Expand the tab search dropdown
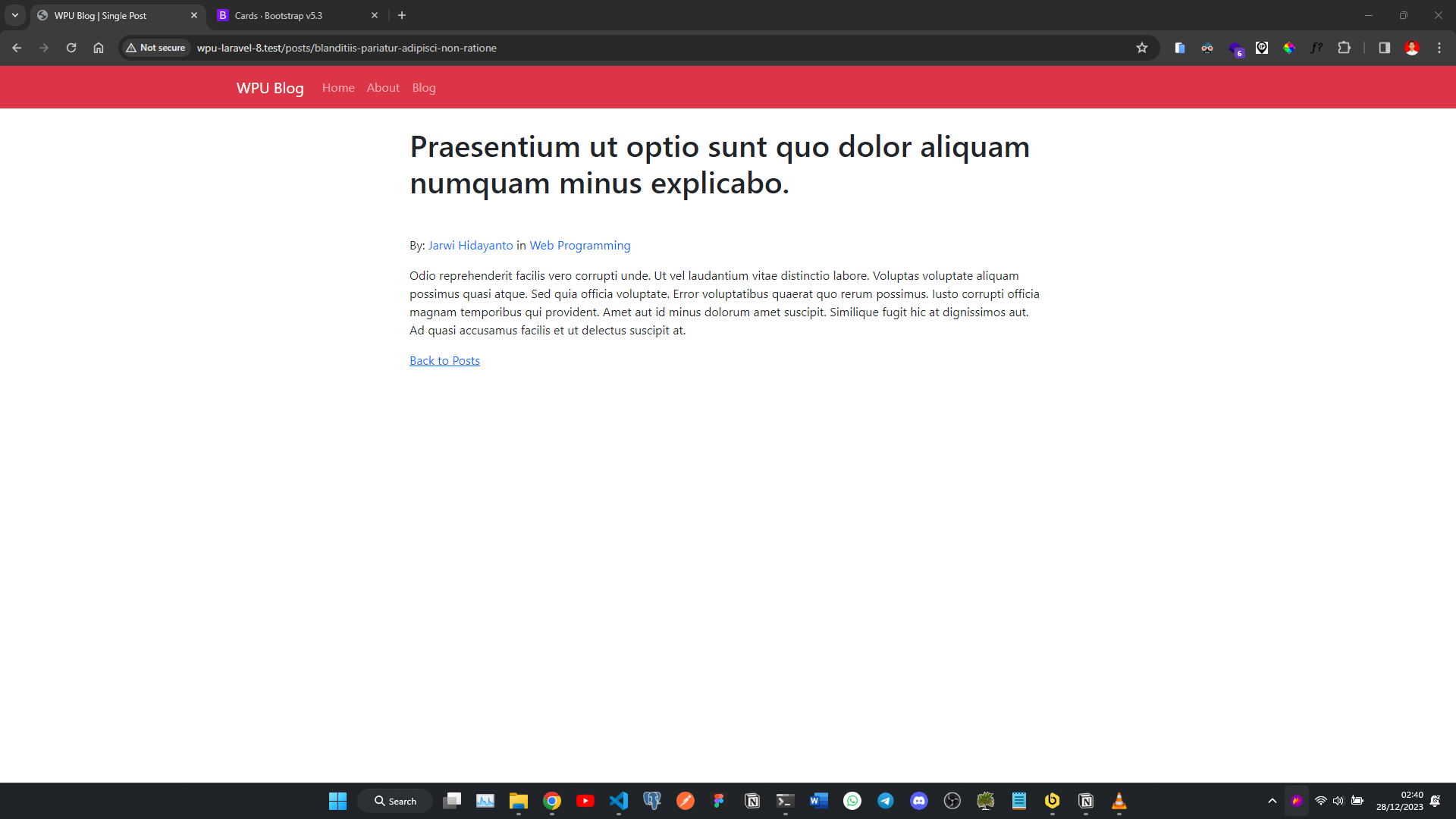The image size is (1456, 819). [15, 15]
